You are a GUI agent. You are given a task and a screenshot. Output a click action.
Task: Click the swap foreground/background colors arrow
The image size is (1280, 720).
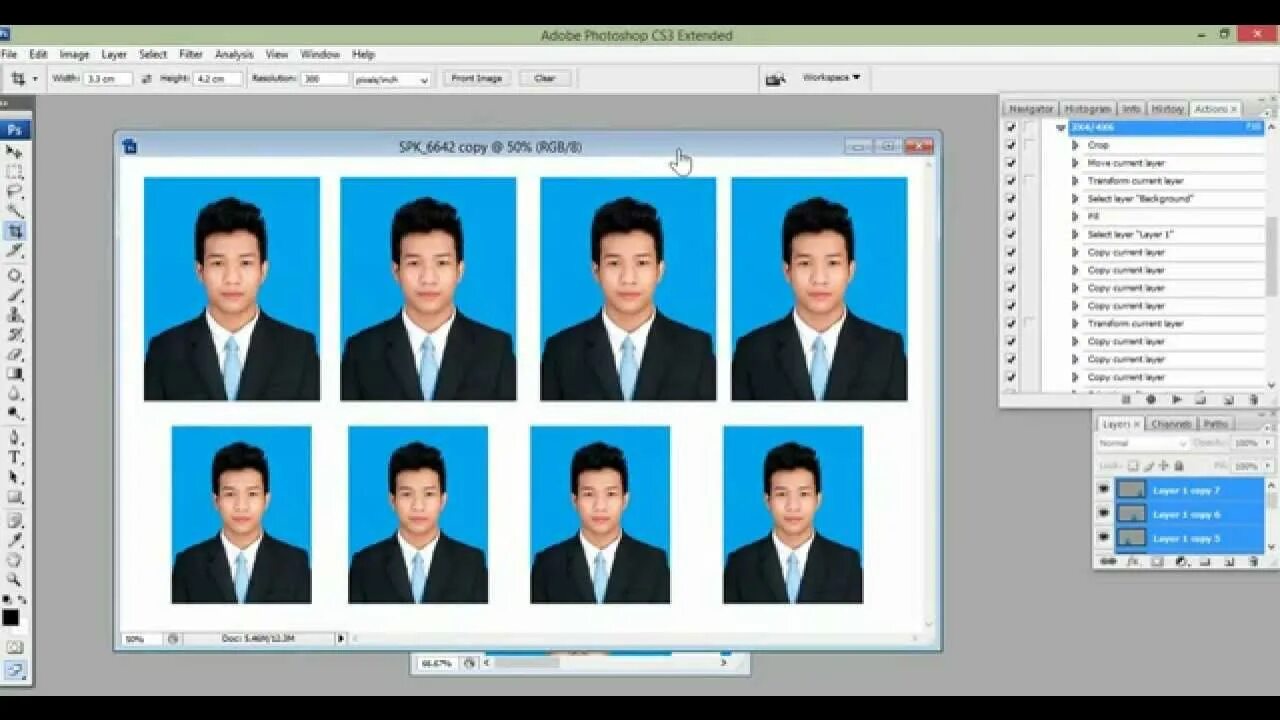pyautogui.click(x=23, y=600)
